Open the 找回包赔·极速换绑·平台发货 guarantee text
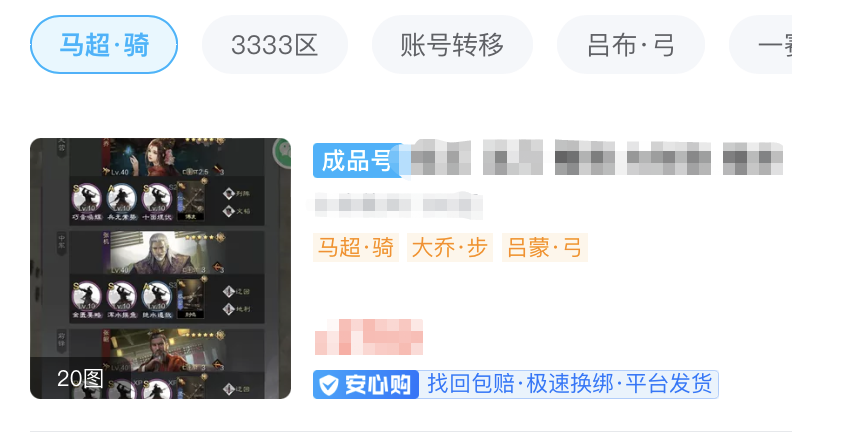The width and height of the screenshot is (848, 436). (x=569, y=384)
